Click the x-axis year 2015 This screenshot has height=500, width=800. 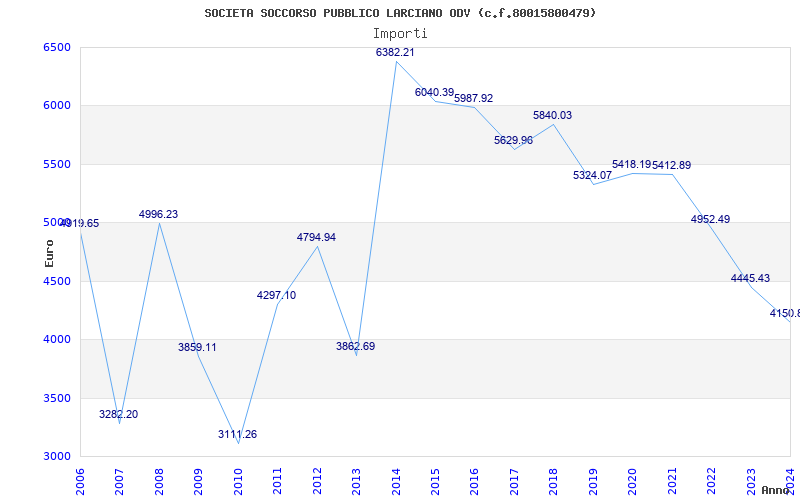[x=435, y=481]
